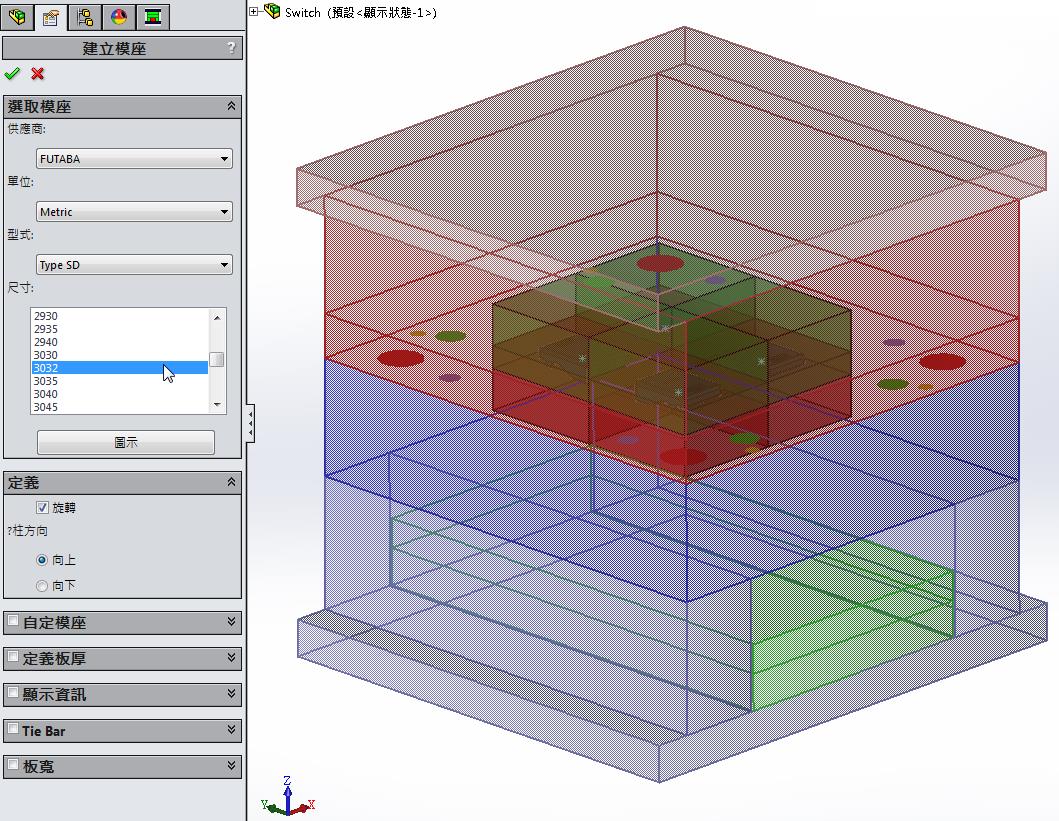Screen dimensions: 1059x821
Task: Open the FUTABA supplier dropdown
Action: click(134, 159)
